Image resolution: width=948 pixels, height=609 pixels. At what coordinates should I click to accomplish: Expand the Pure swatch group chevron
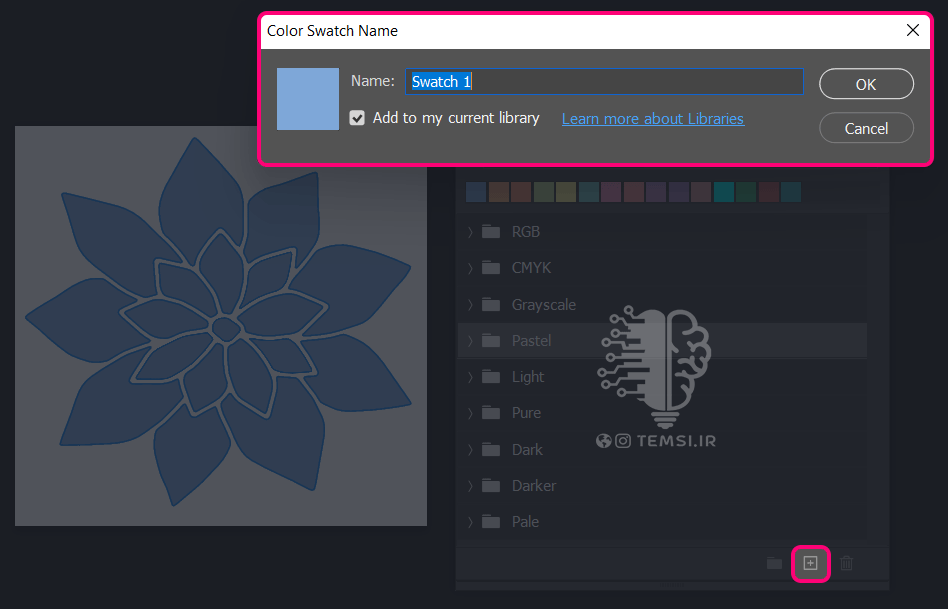pos(470,413)
